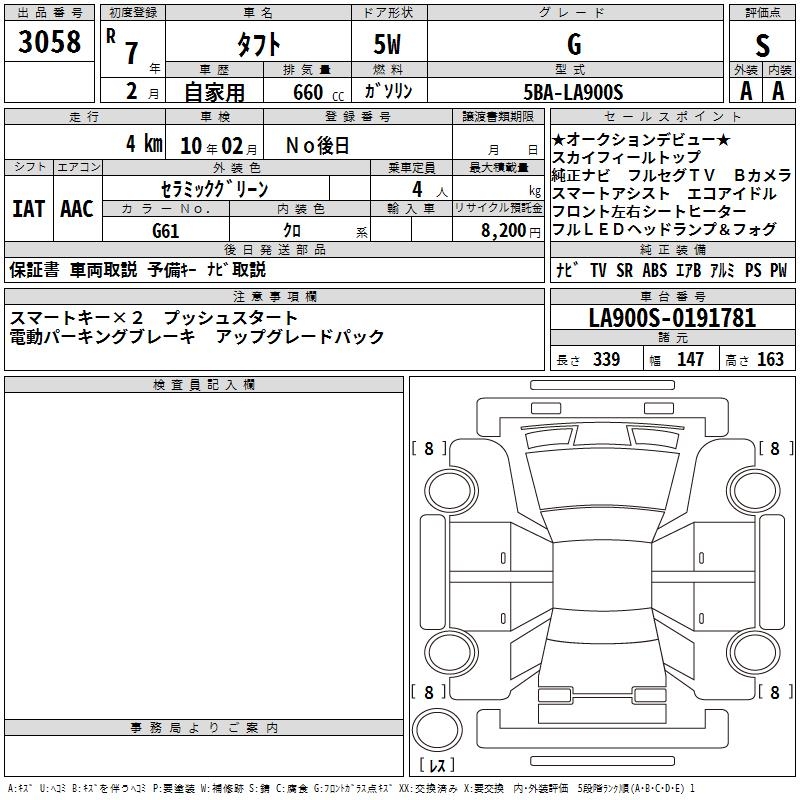Click the アップグレードパック note

300,337
